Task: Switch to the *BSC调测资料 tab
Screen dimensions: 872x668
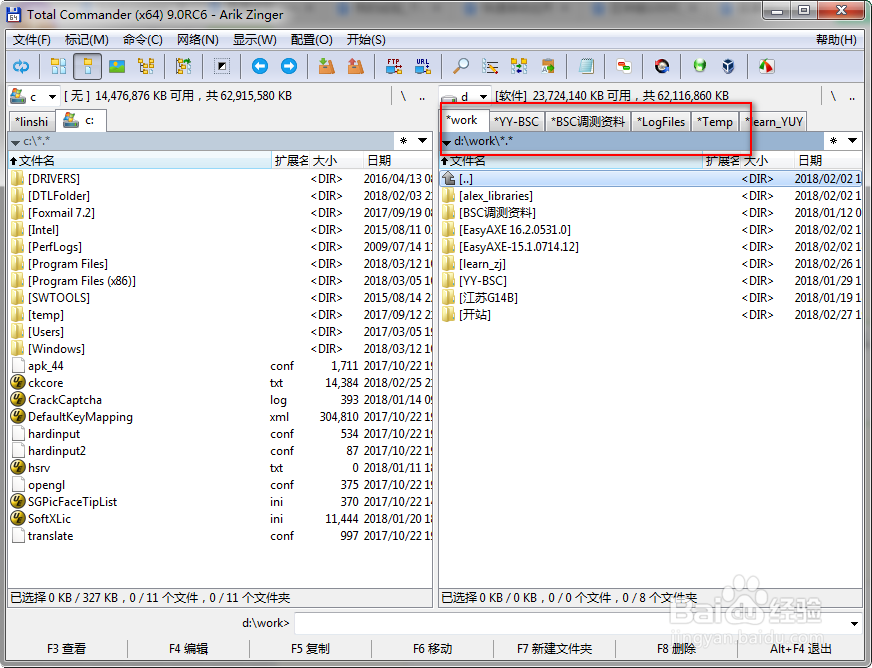Action: [588, 122]
